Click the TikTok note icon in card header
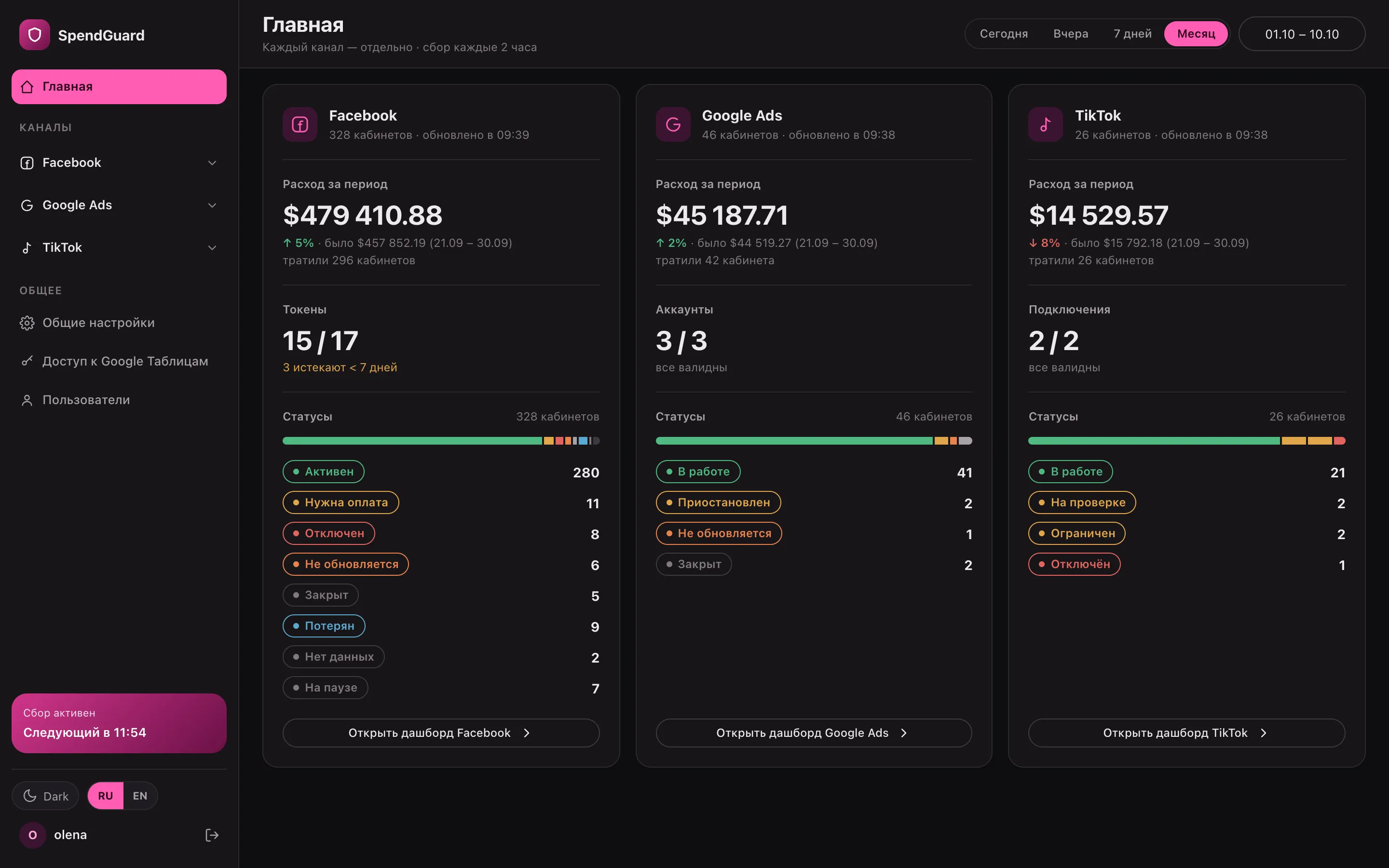The image size is (1389, 868). pyautogui.click(x=1045, y=124)
